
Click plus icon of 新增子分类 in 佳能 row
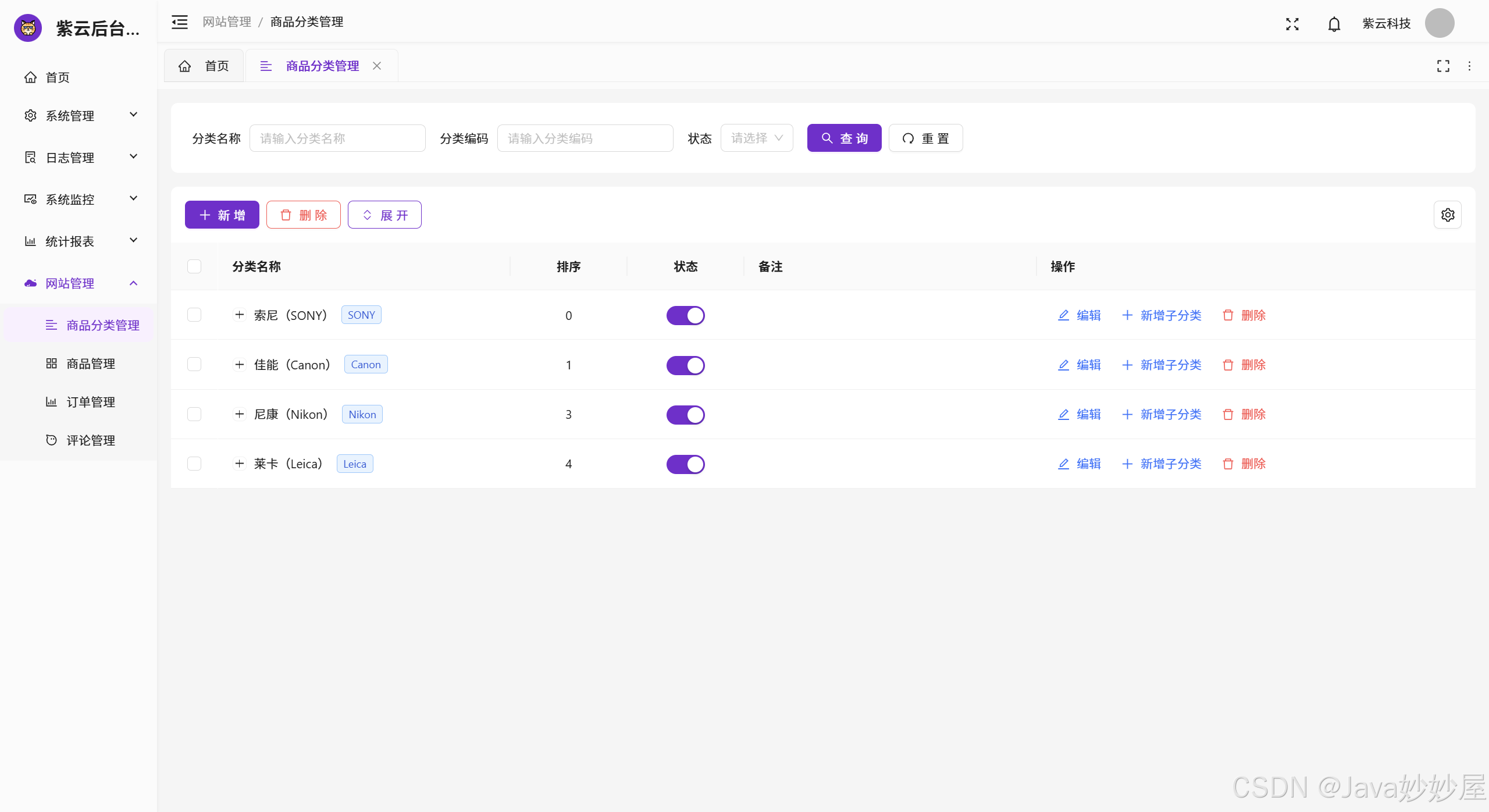coord(1127,365)
